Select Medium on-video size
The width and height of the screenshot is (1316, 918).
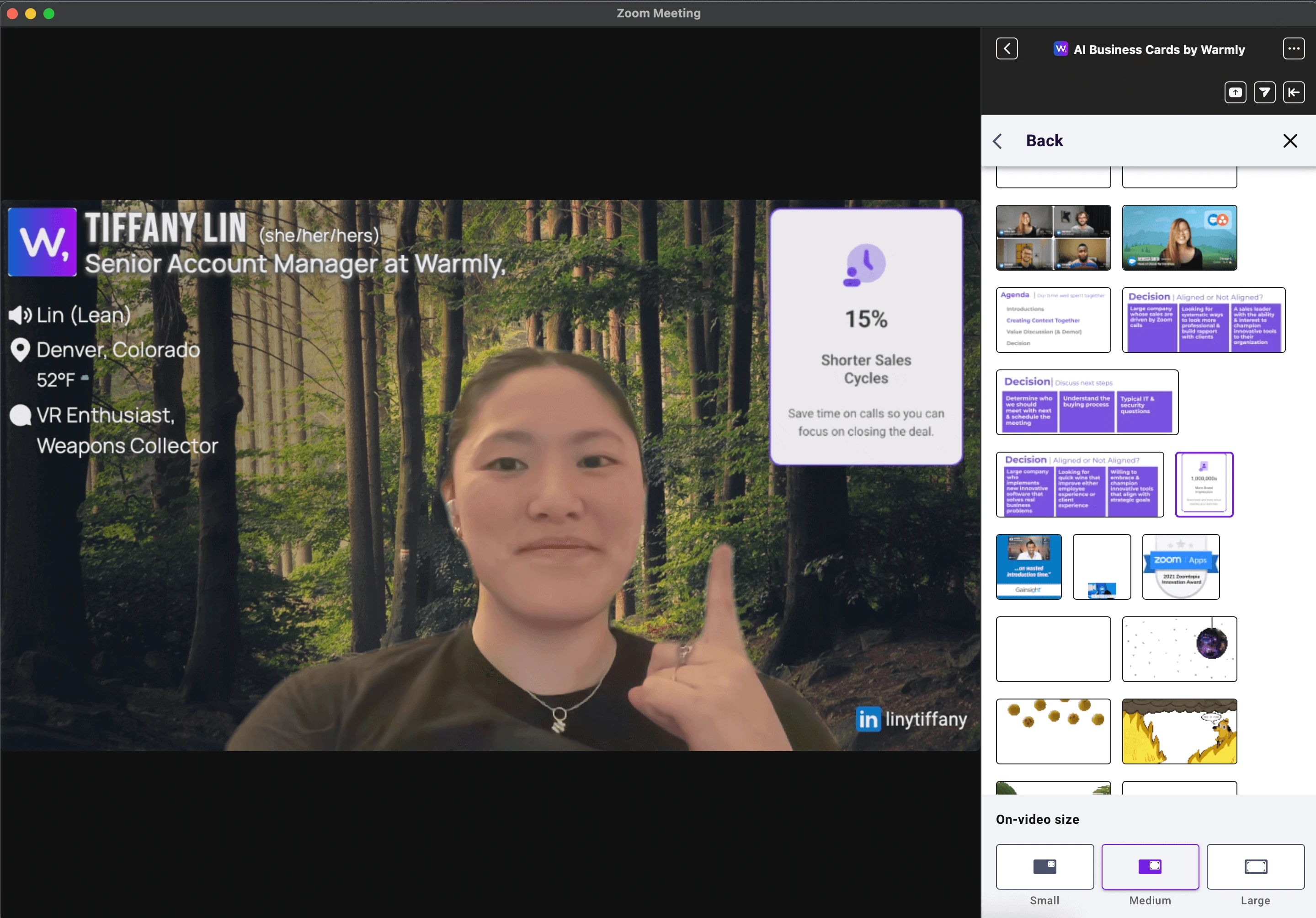click(x=1149, y=866)
